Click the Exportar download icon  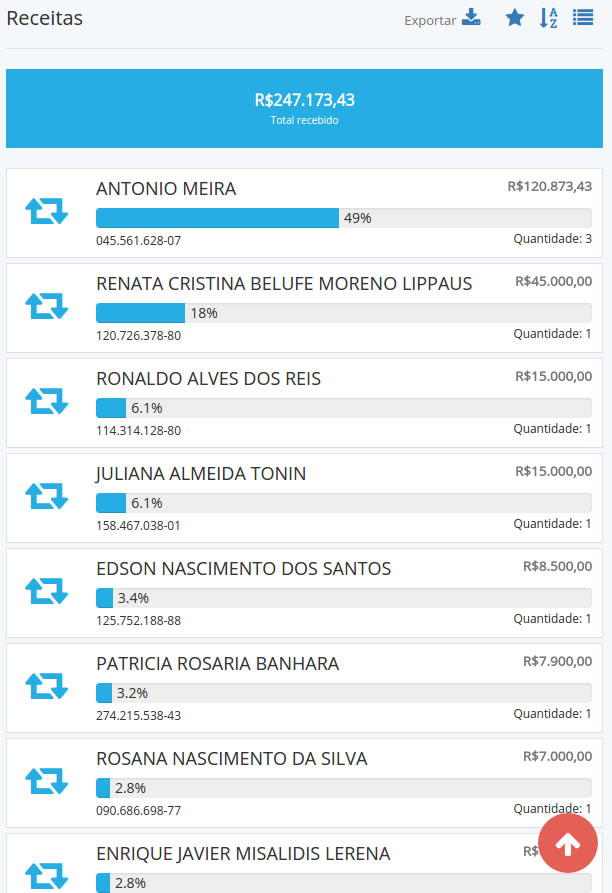coord(471,18)
